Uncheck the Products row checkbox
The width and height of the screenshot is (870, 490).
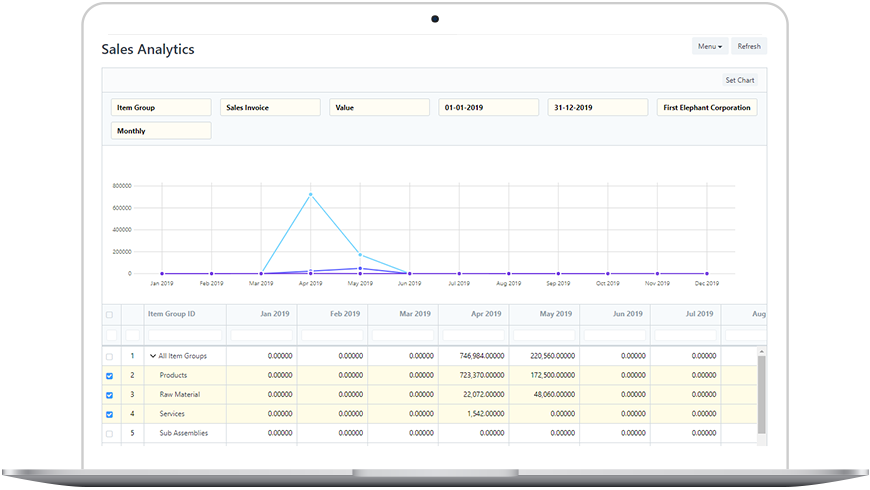[x=109, y=375]
